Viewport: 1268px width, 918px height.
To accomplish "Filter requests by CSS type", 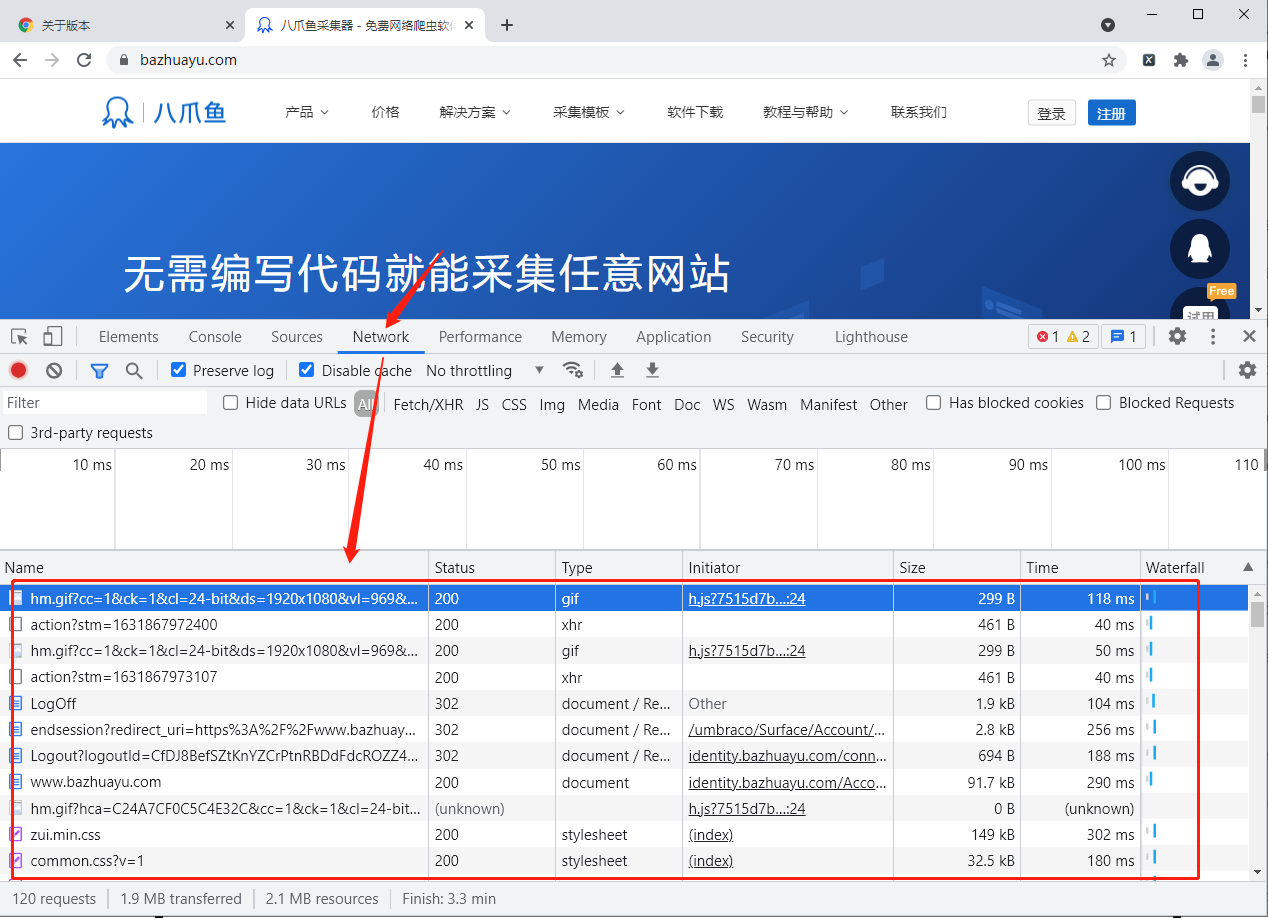I will click(514, 404).
